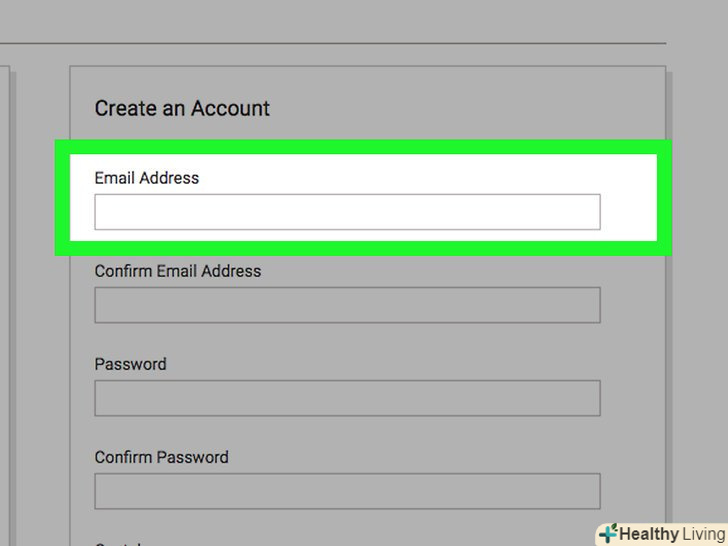Click empty space right of Create an Account
The height and width of the screenshot is (546, 728).
(450, 108)
